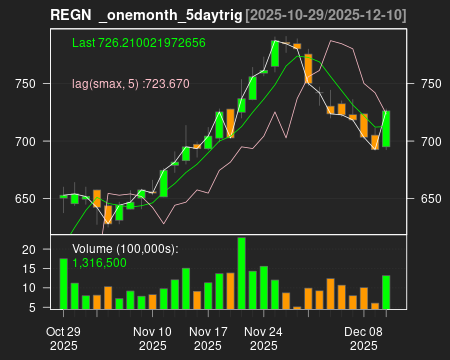Image resolution: width=450 pixels, height=360 pixels.
Task: Click the Dec 08 2025 date label
Action: 363,338
